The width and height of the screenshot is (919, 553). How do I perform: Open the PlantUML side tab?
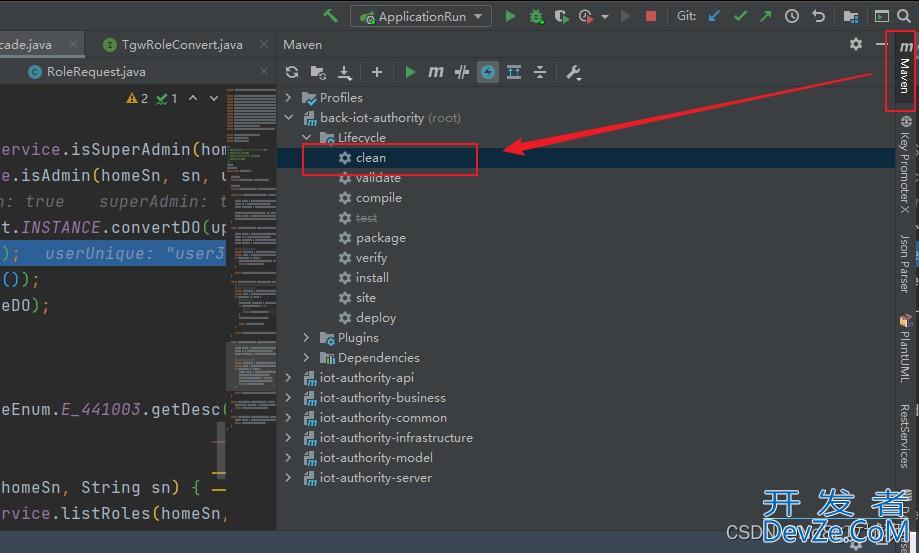pos(905,348)
